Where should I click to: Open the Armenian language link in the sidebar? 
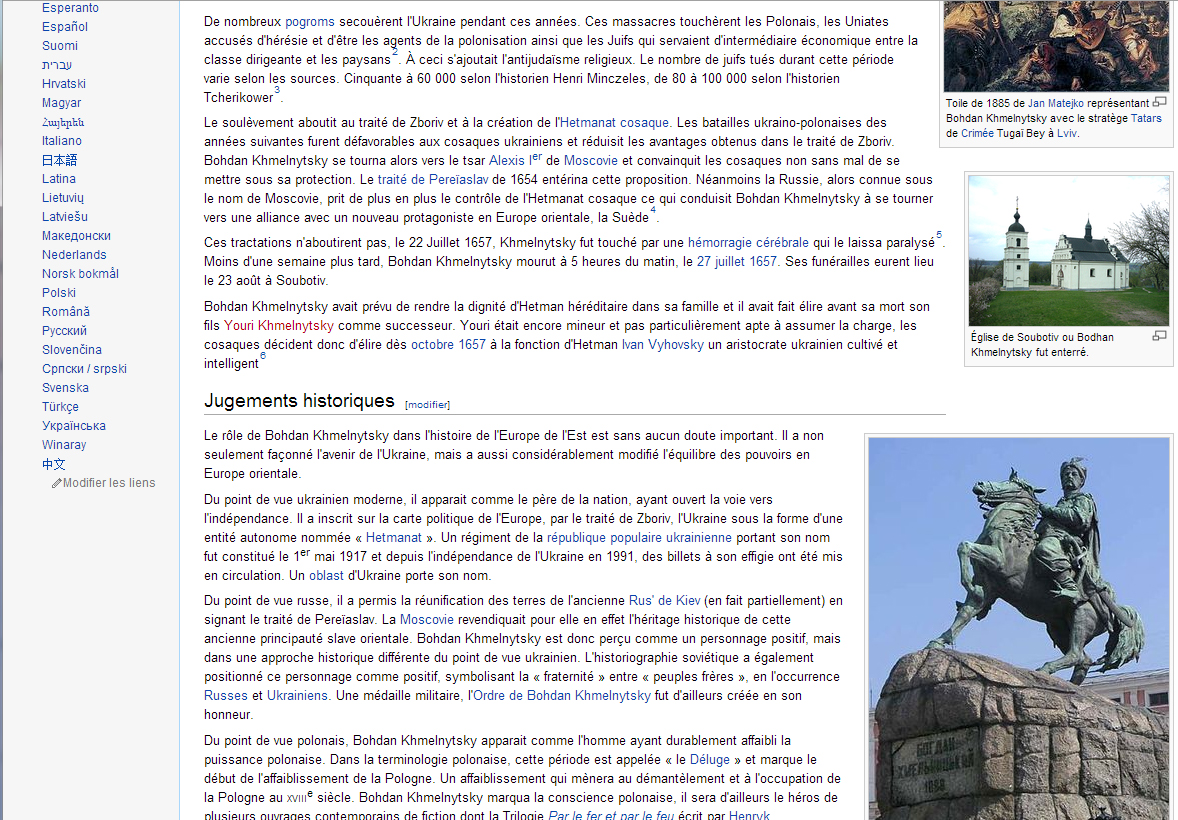click(x=63, y=122)
